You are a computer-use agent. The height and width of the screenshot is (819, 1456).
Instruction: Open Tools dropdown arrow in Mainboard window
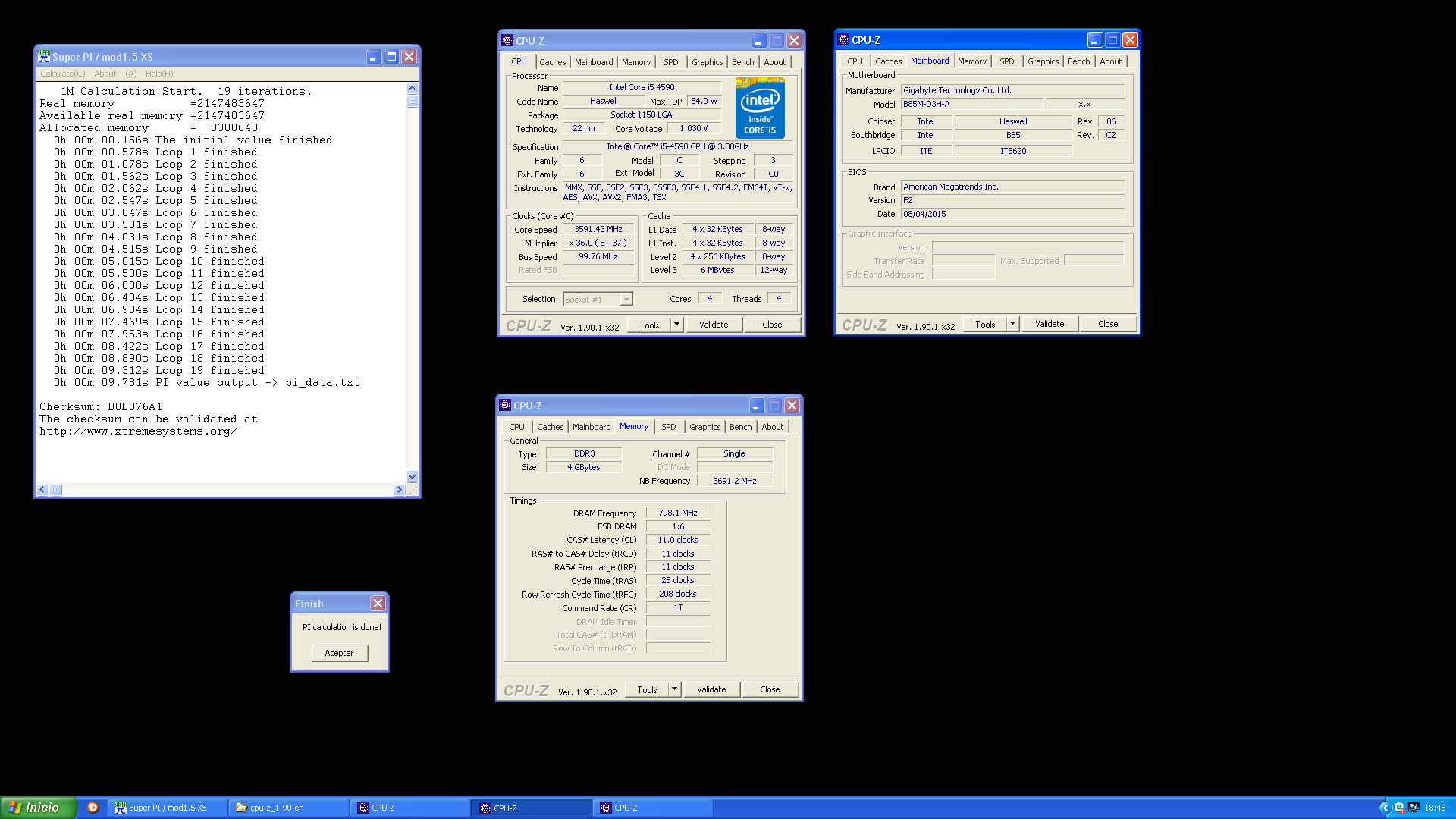click(x=1012, y=324)
